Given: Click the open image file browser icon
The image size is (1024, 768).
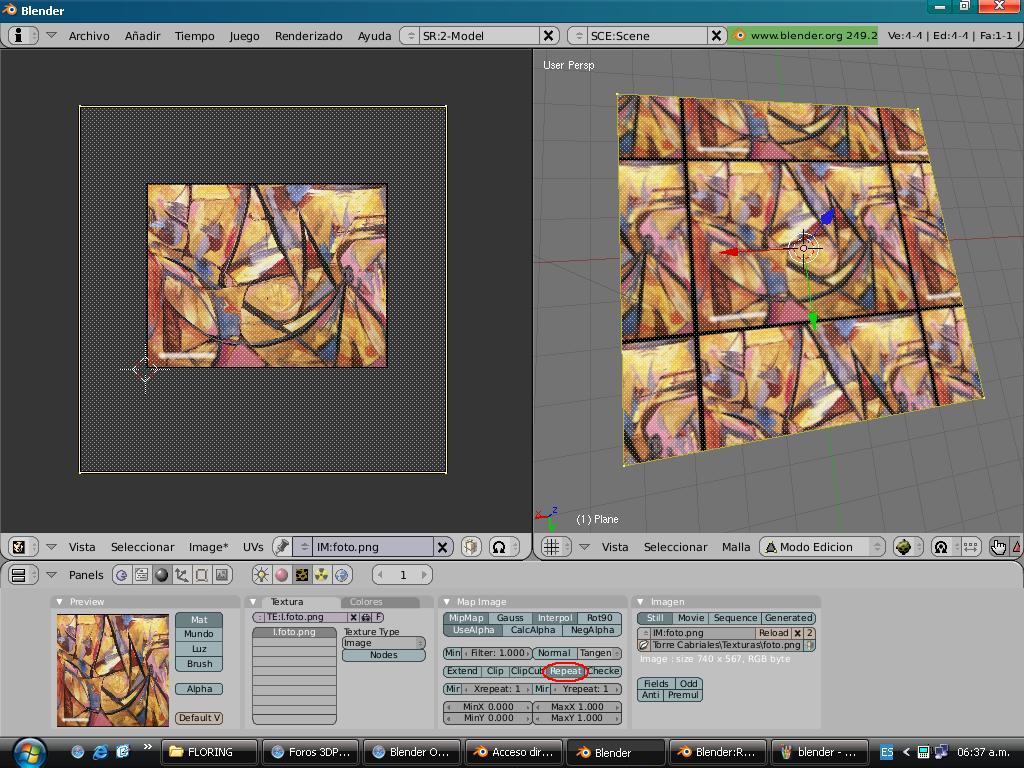Looking at the screenshot, I should point(644,645).
